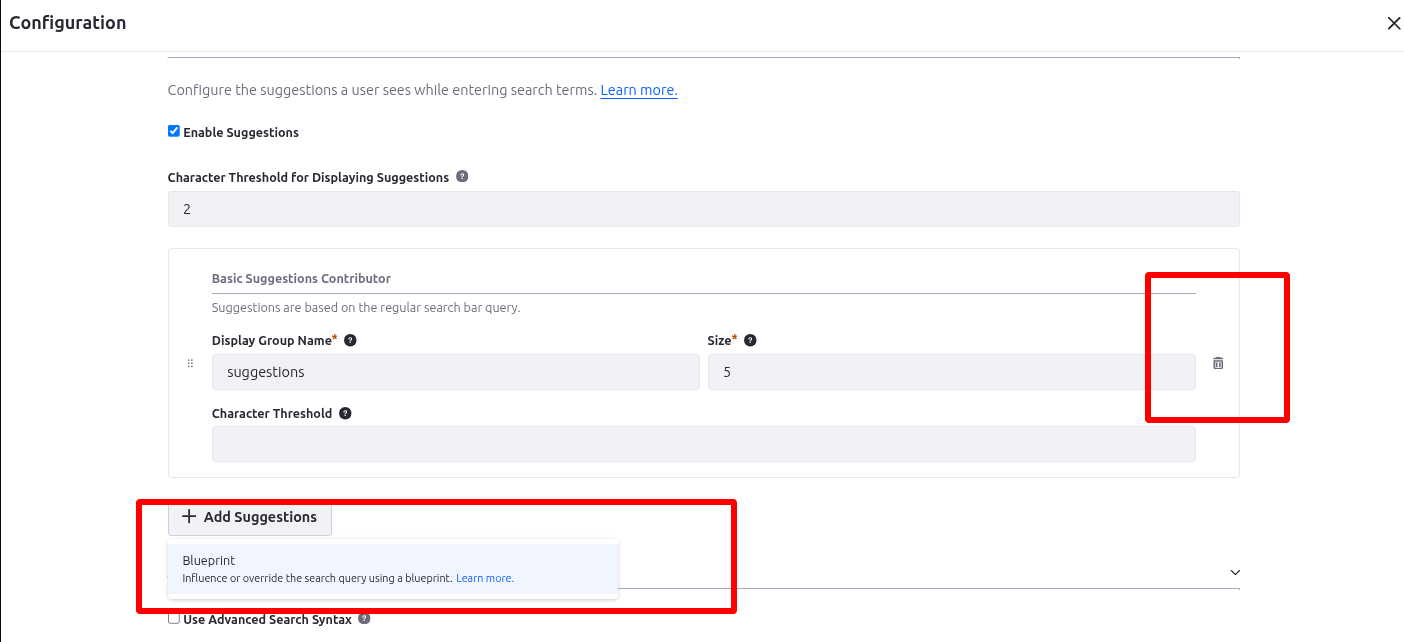Delete the Basic Suggestions Contributor with trash icon
Viewport: 1404px width, 642px height.
(1217, 363)
